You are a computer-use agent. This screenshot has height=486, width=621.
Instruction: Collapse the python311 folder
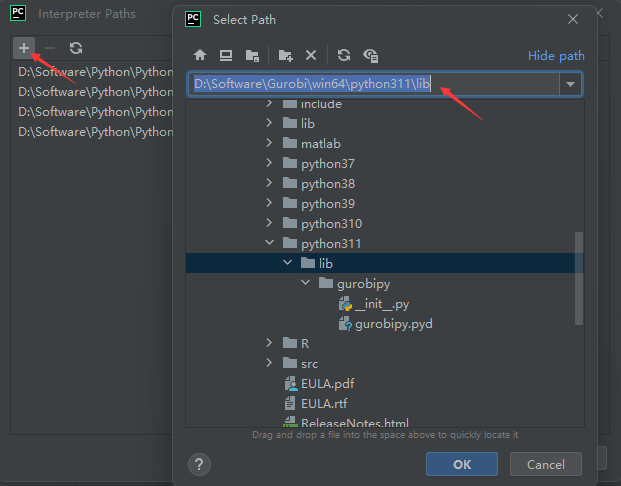pyautogui.click(x=270, y=243)
